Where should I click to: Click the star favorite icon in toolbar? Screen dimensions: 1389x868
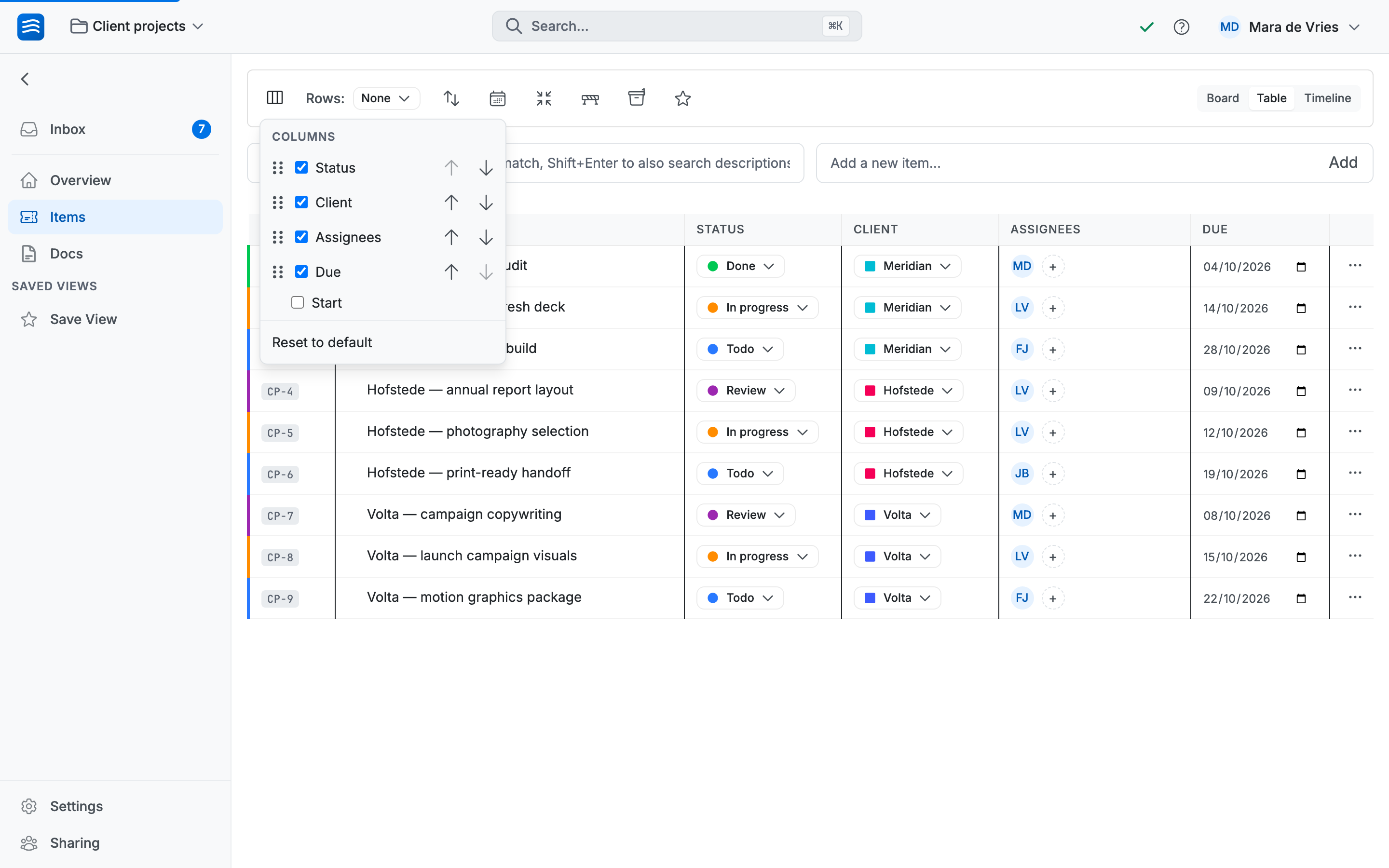point(682,98)
